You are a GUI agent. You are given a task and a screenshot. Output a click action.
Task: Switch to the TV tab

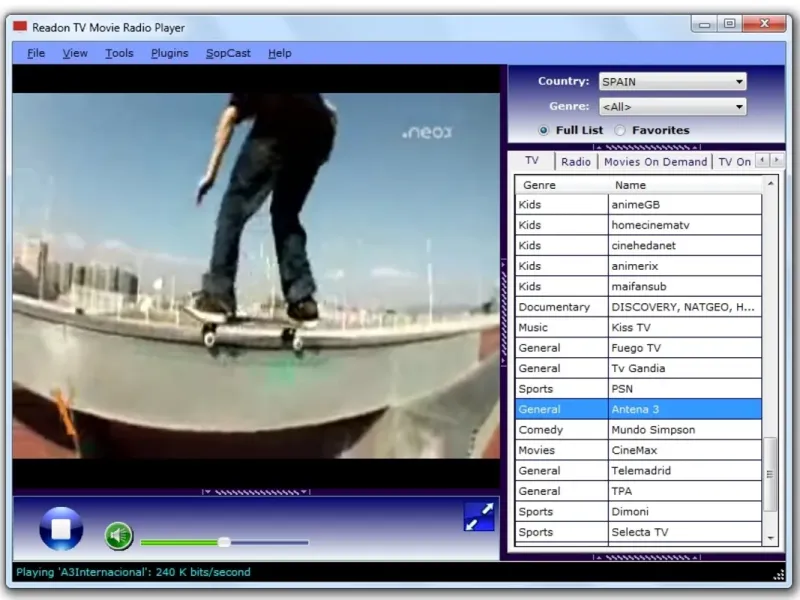(x=532, y=161)
